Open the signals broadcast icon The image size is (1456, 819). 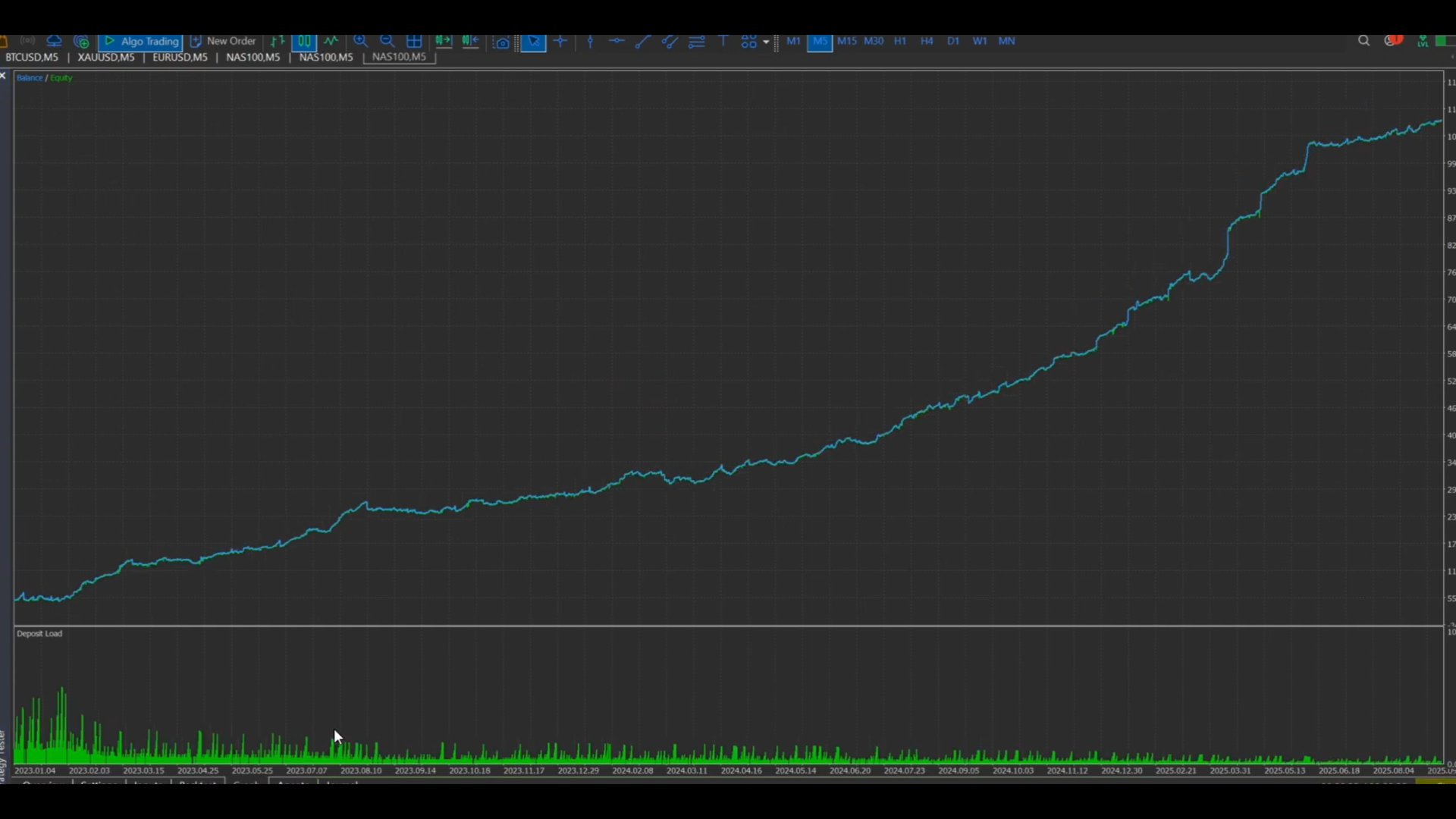point(27,41)
